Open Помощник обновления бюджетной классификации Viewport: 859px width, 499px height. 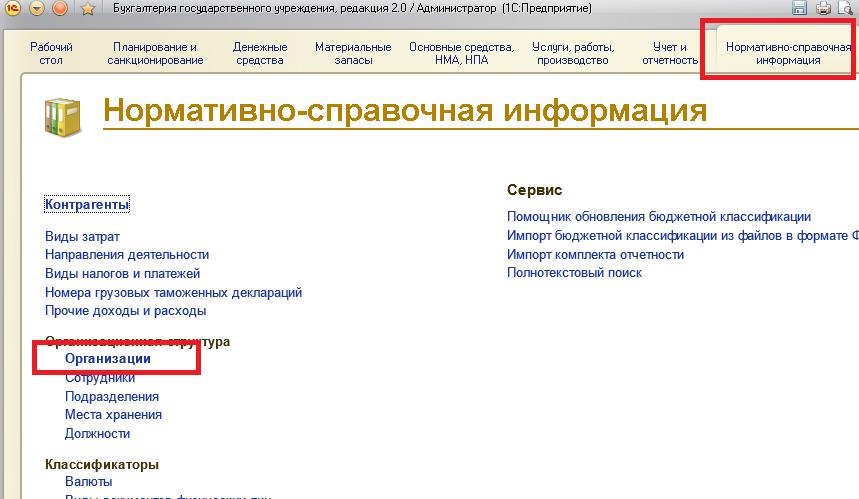659,217
